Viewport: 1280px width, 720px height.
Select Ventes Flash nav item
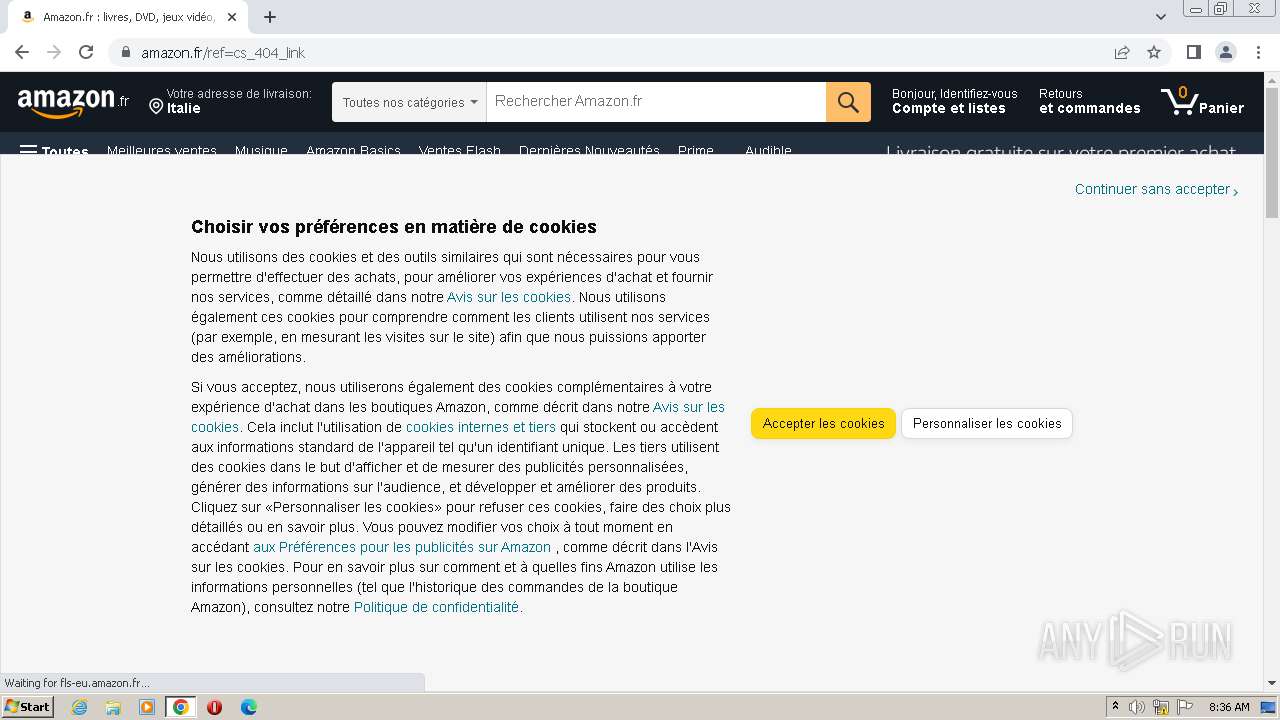coord(460,151)
